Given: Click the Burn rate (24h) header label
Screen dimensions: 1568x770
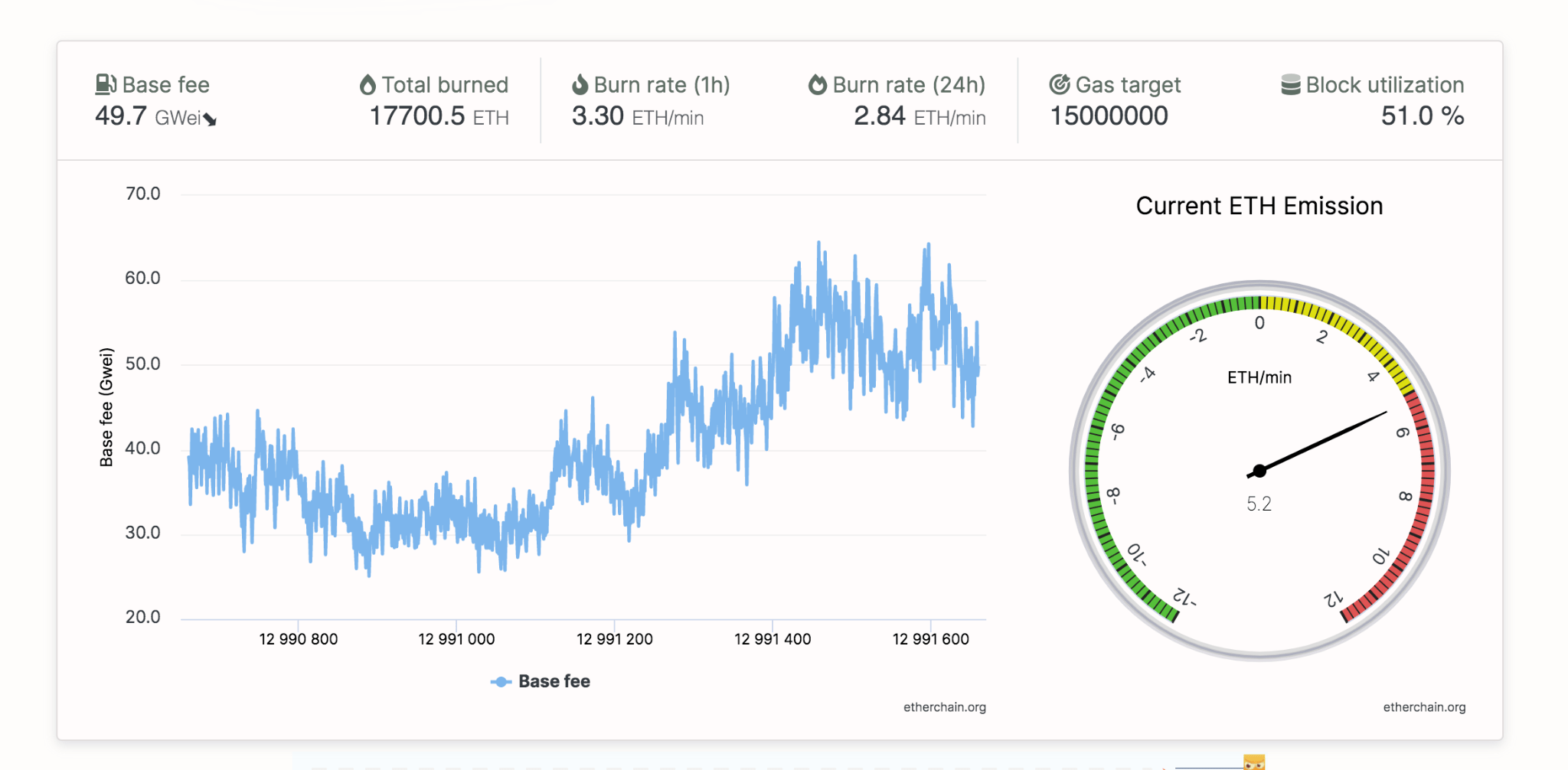Looking at the screenshot, I should click(x=909, y=85).
